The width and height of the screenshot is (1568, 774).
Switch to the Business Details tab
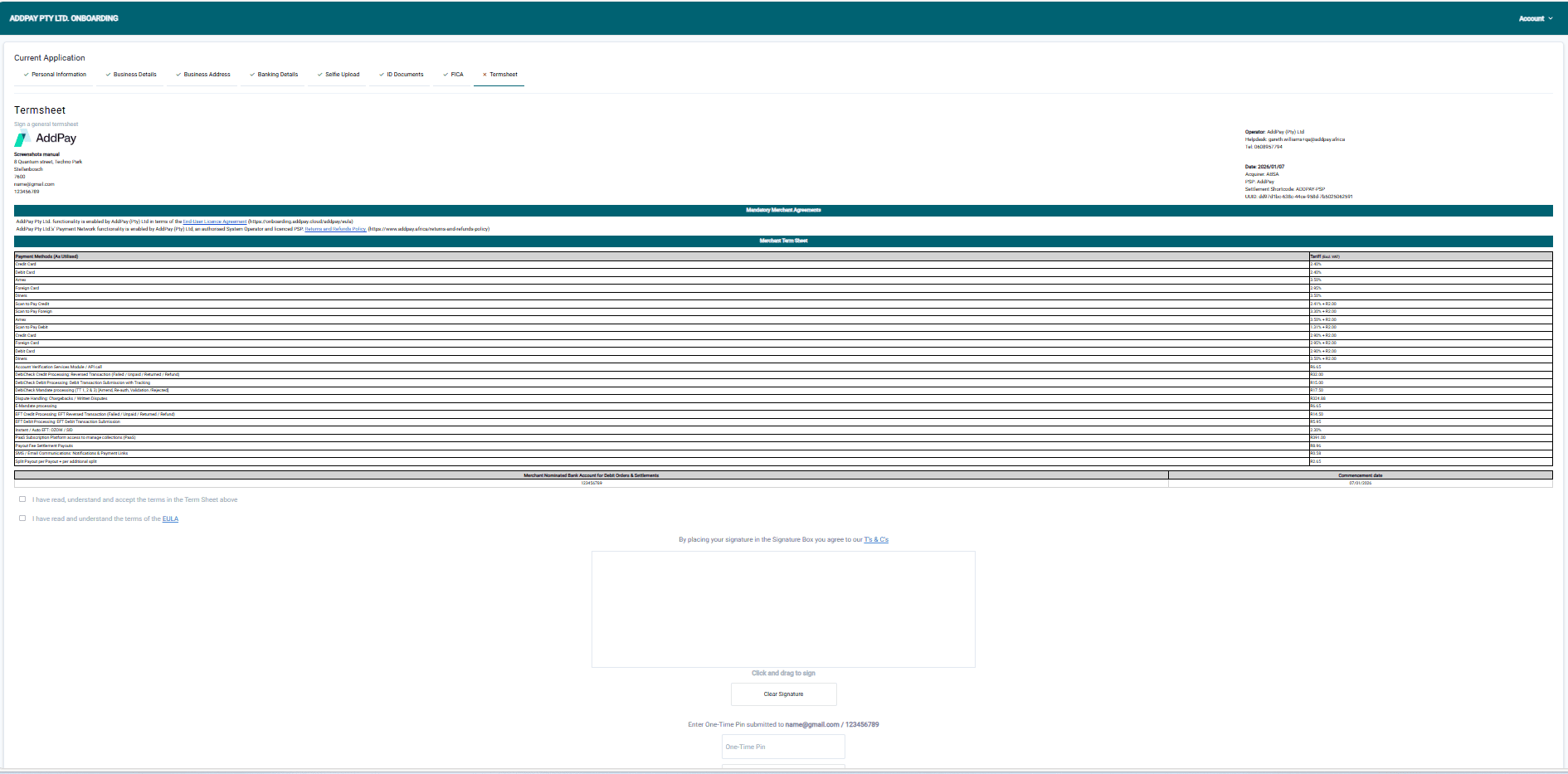tap(131, 75)
